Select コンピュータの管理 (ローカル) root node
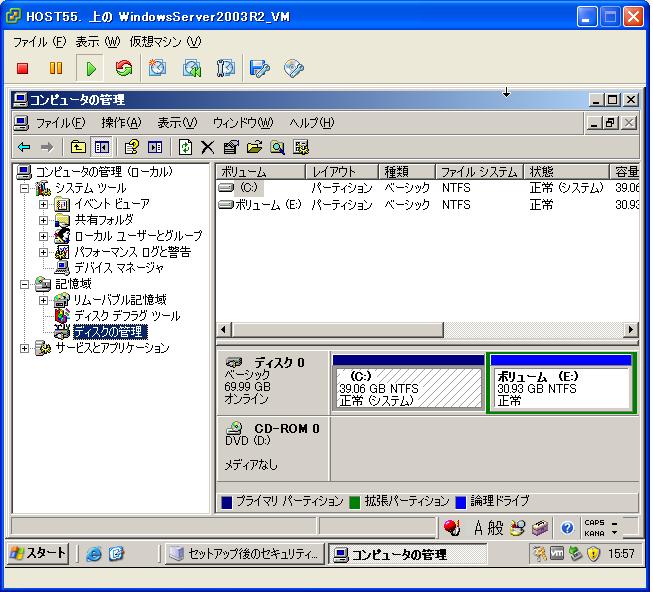Screen dimensions: 653x592 (104, 172)
